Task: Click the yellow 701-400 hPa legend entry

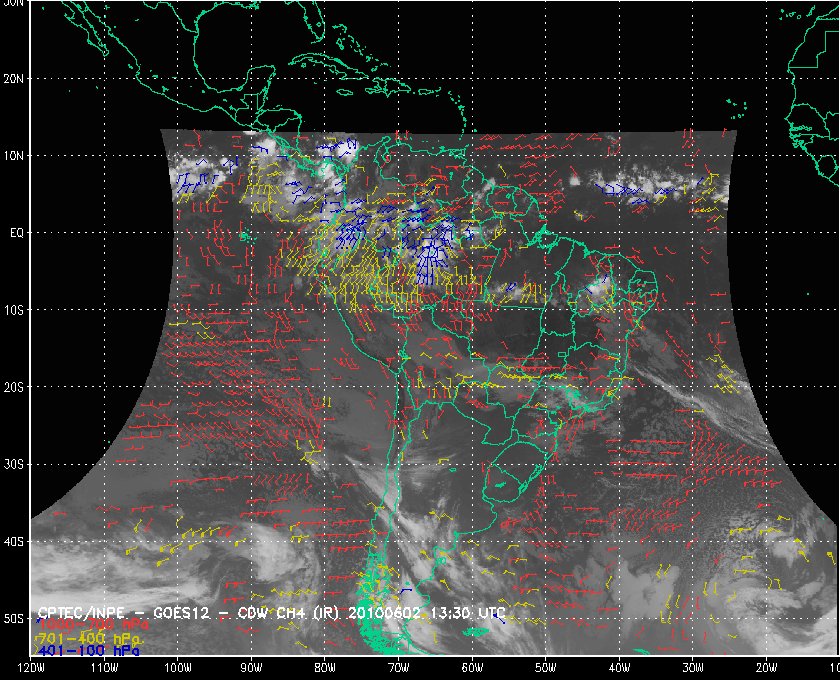Action: tap(88, 639)
